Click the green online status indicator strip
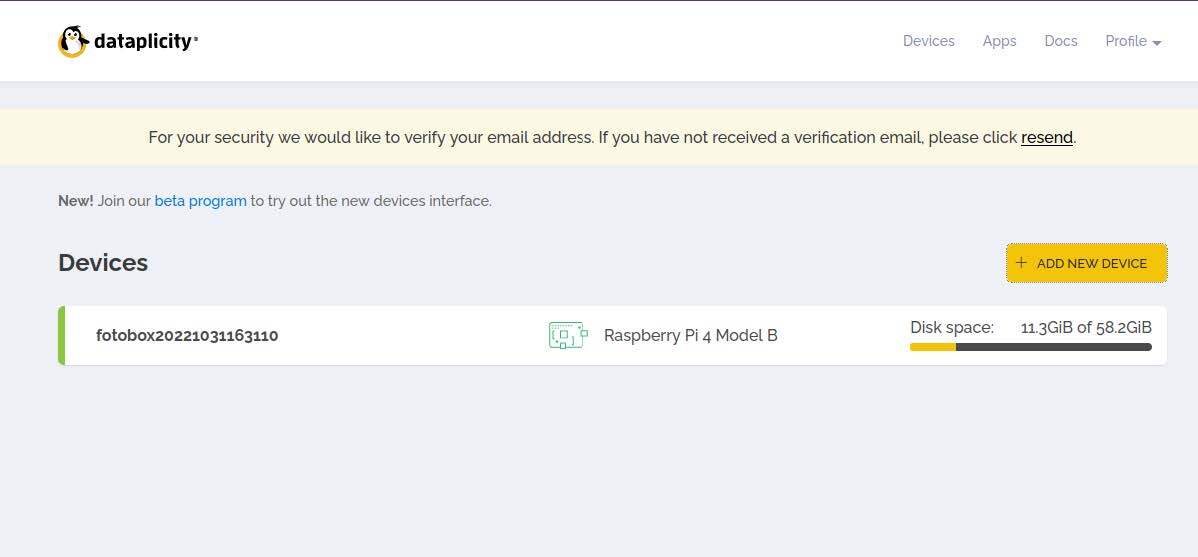Screen dimensions: 1198x557 61,335
